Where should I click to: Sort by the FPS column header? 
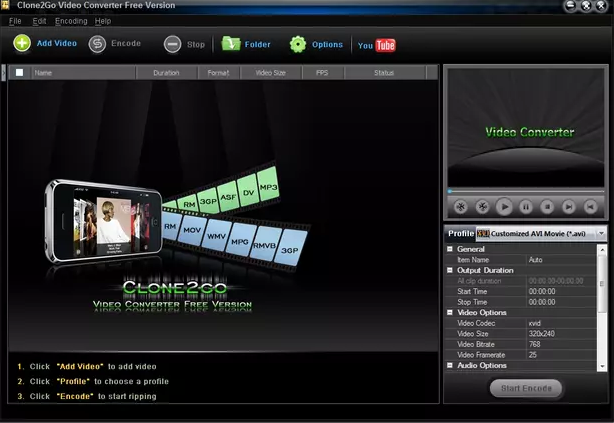point(322,73)
